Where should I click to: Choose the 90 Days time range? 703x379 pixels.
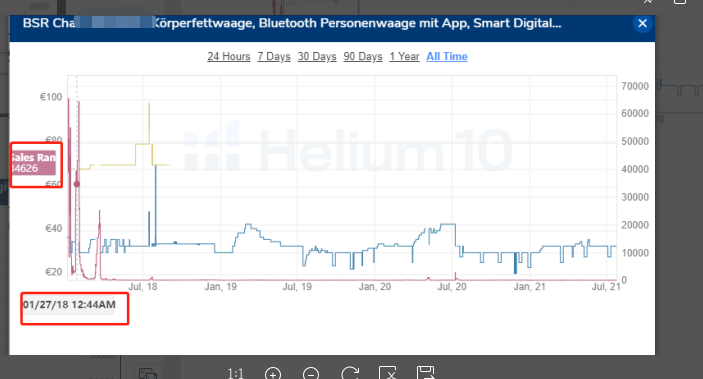coord(363,57)
